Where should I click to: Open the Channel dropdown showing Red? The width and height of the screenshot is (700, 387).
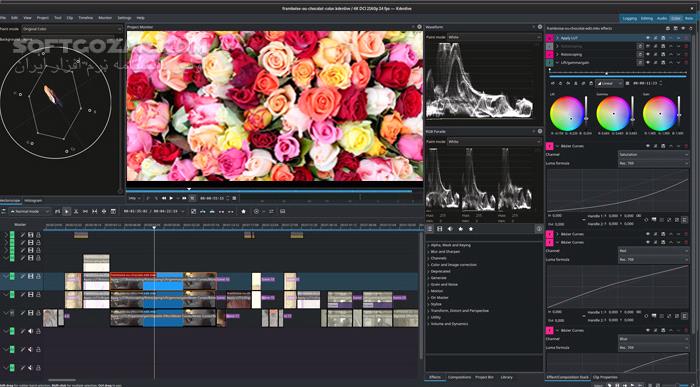(x=653, y=251)
